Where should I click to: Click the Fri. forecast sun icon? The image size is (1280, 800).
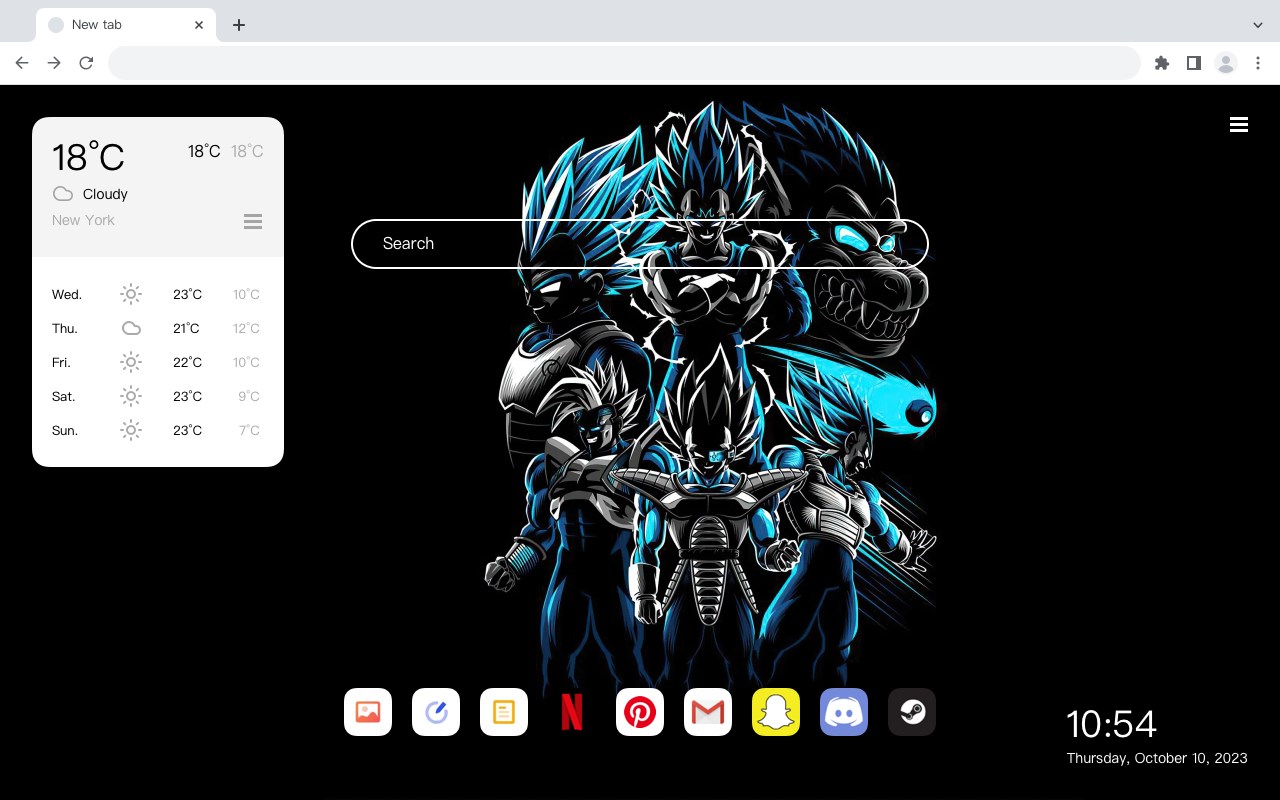(x=131, y=362)
